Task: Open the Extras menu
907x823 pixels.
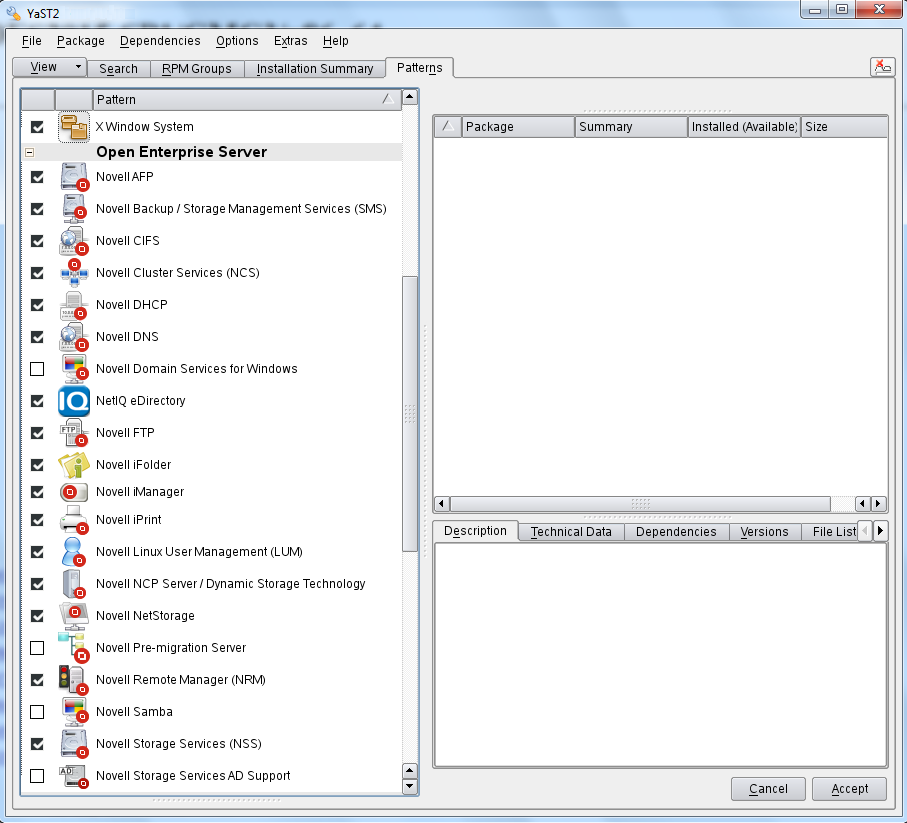Action: point(290,41)
